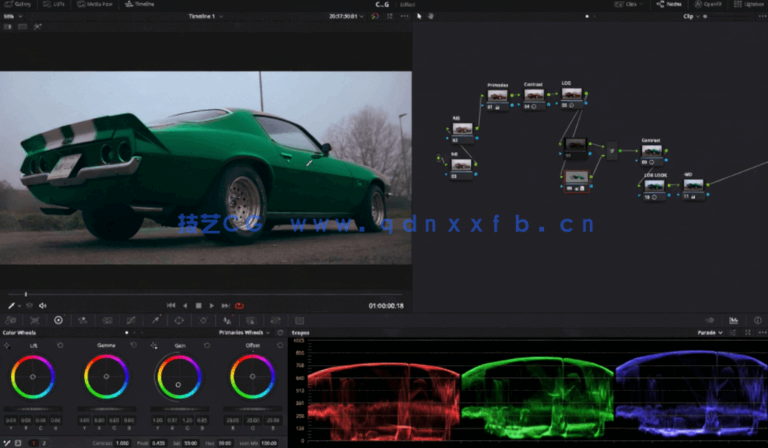Open the Blur palette

[x=227, y=321]
